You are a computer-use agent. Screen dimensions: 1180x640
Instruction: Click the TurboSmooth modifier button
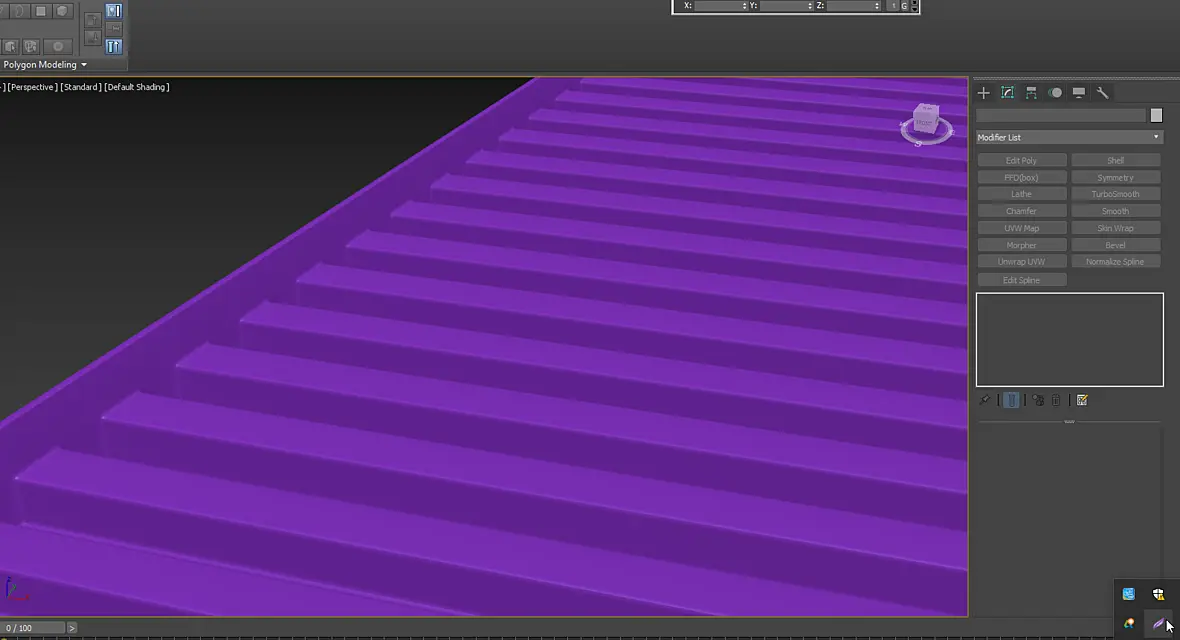pyautogui.click(x=1115, y=194)
